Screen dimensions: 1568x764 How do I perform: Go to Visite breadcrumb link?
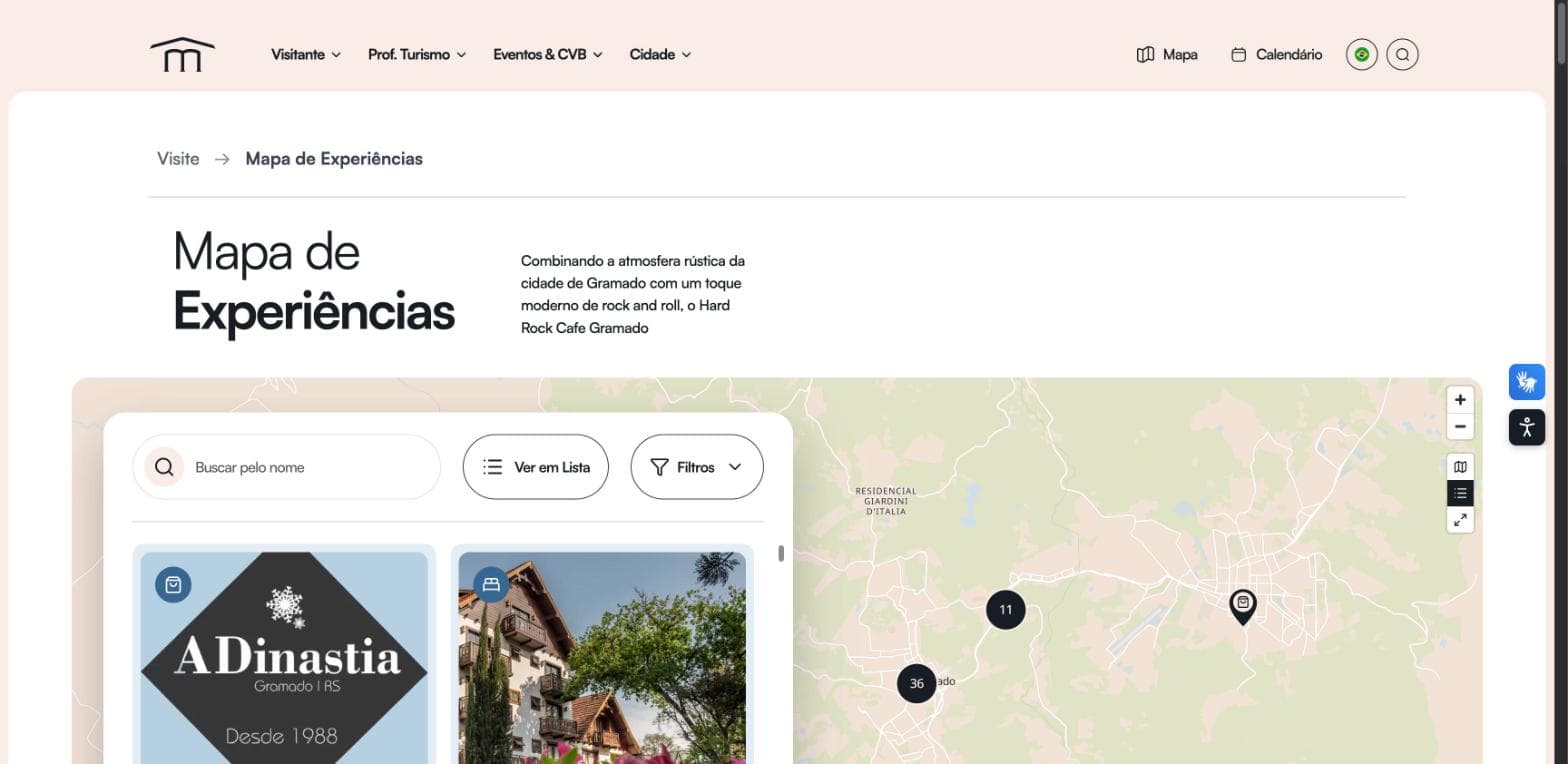click(x=178, y=159)
